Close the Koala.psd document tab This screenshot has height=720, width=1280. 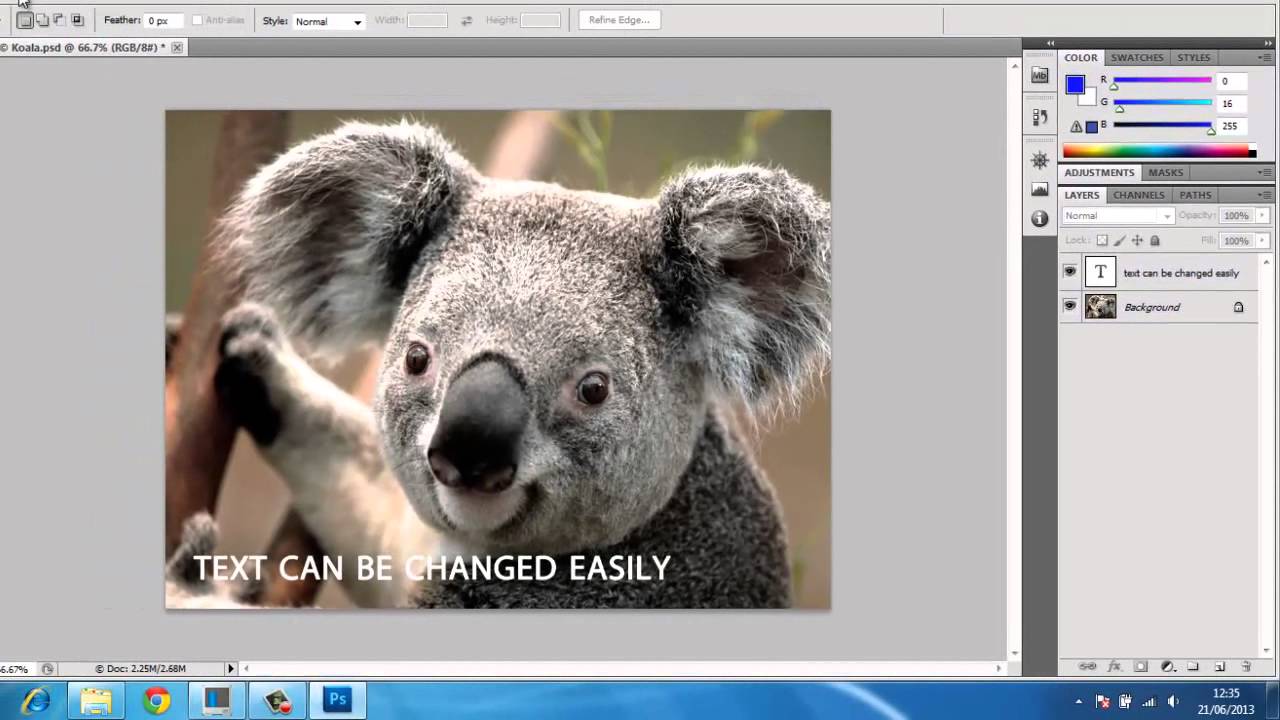pyautogui.click(x=177, y=47)
